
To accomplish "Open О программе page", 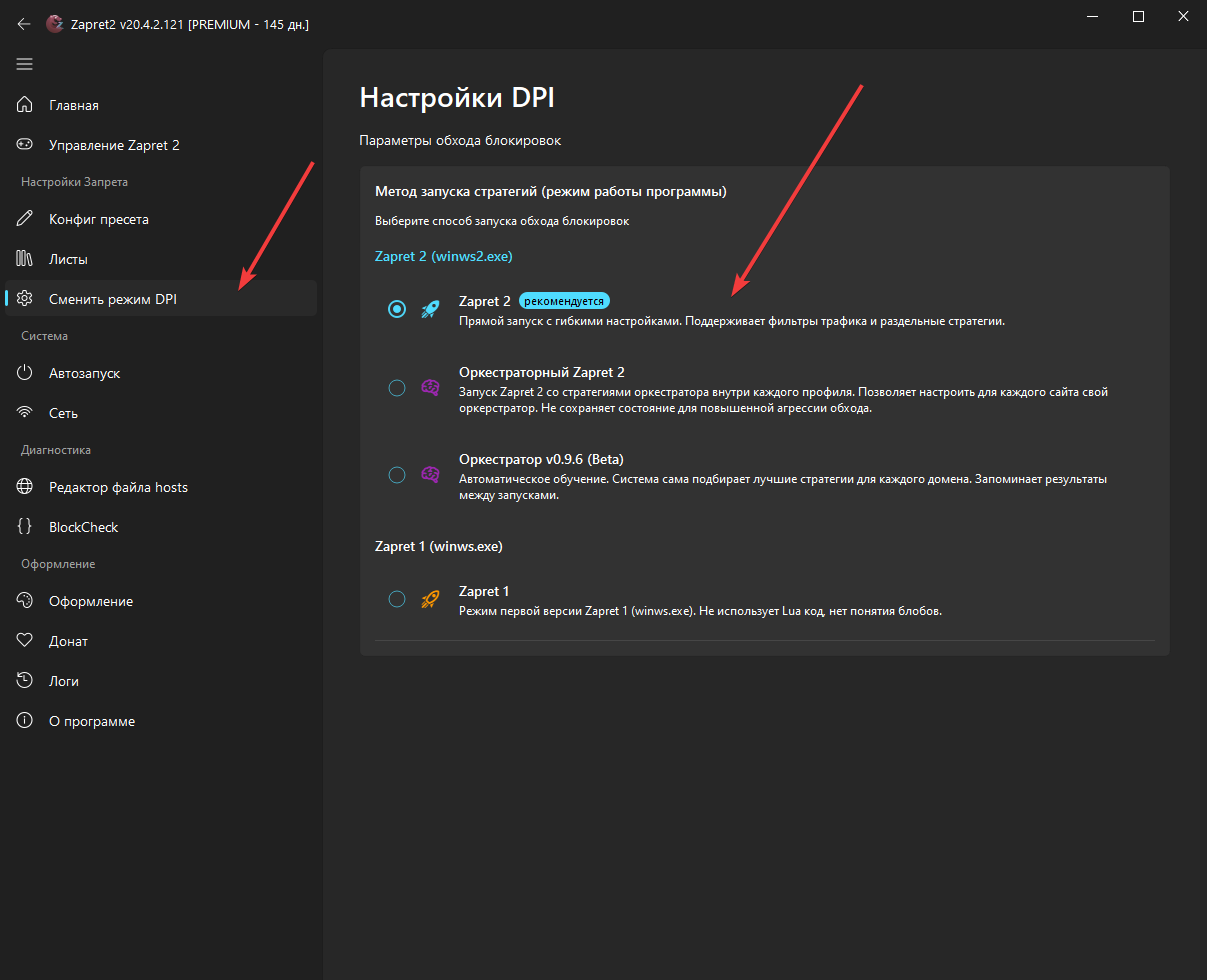I will pos(161,721).
